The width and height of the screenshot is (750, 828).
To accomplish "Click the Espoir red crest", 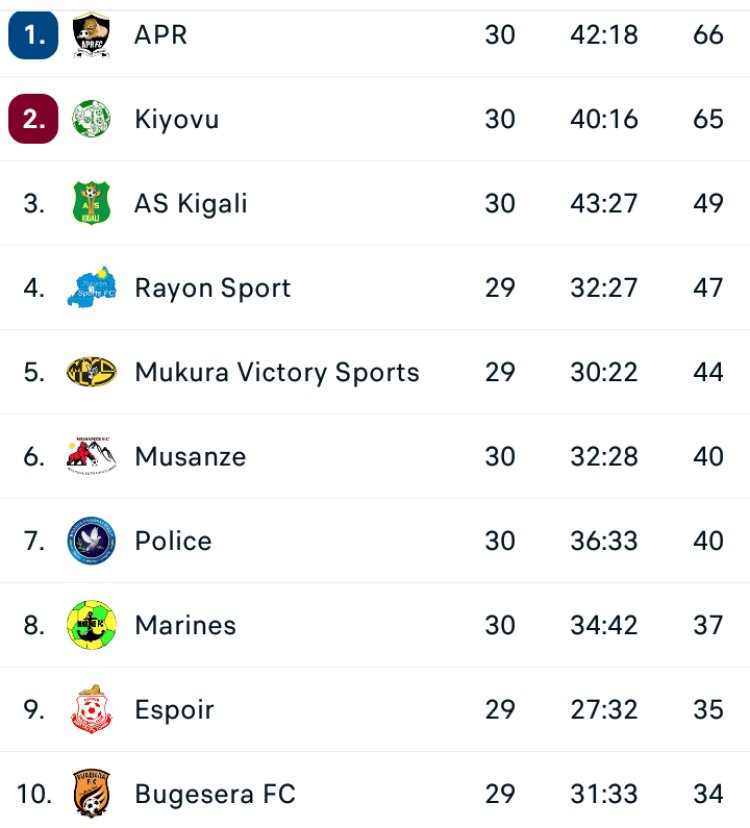I will (x=92, y=709).
